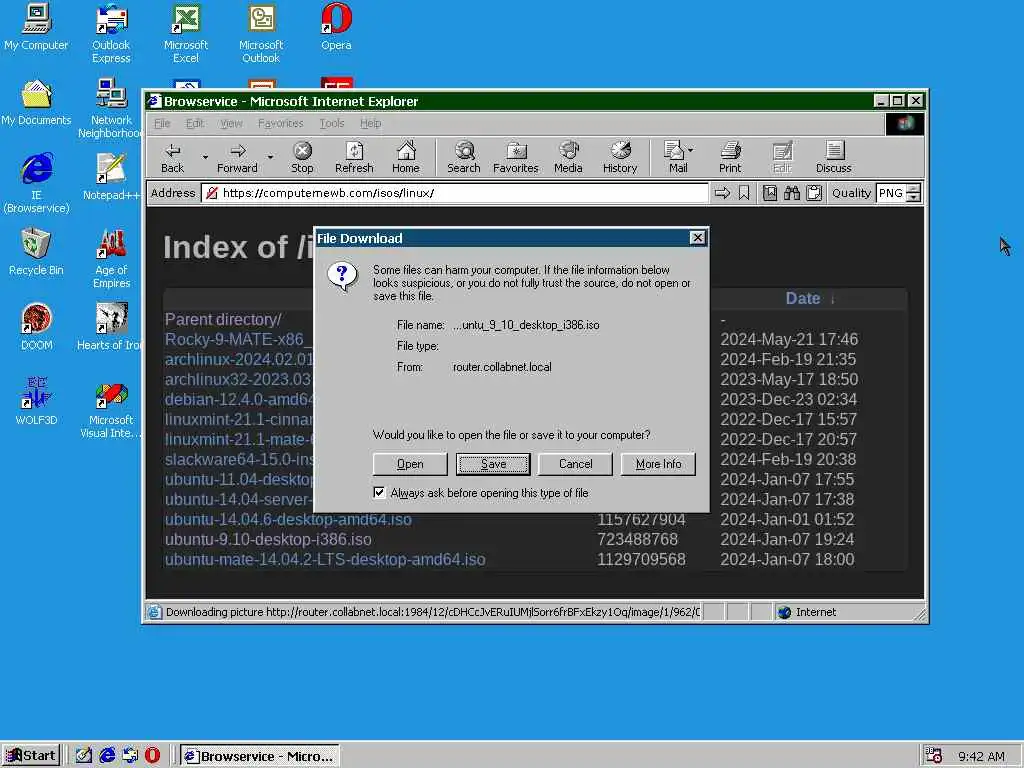
Task: Click the binoculars find icon
Action: pos(792,193)
